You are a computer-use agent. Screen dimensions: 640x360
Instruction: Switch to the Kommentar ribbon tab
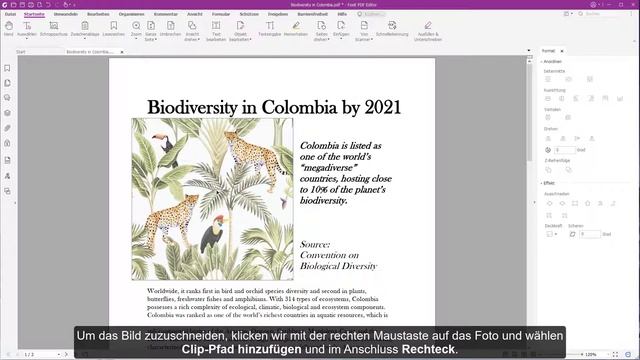[x=166, y=14]
